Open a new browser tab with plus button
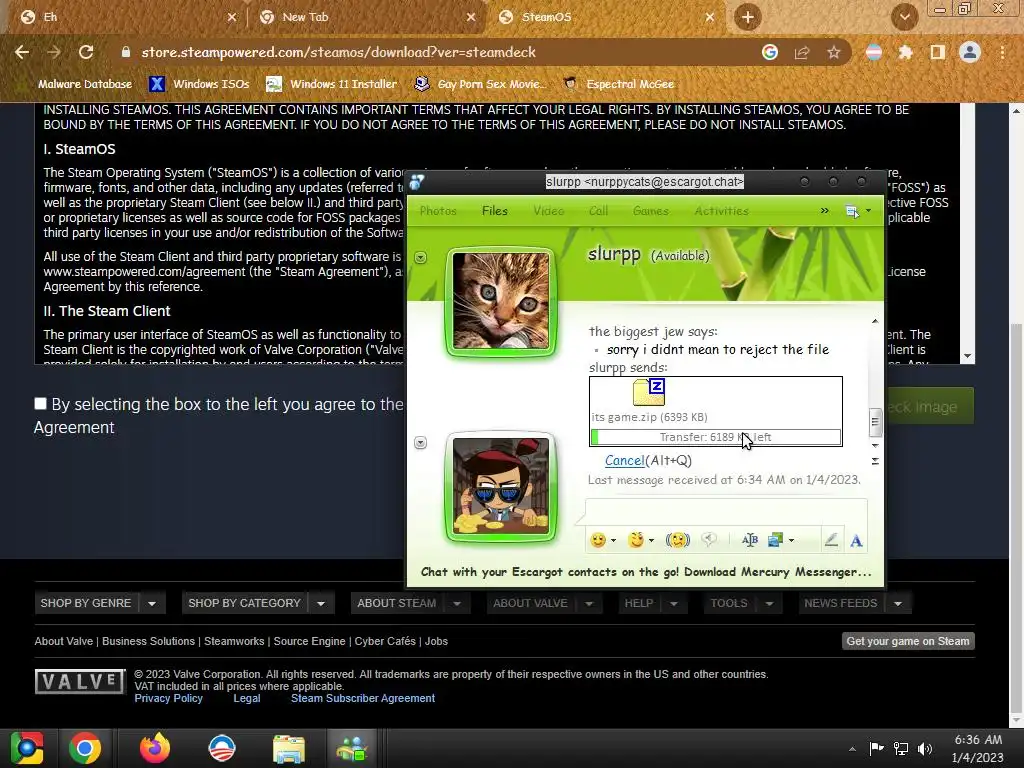1024x768 pixels. point(748,17)
